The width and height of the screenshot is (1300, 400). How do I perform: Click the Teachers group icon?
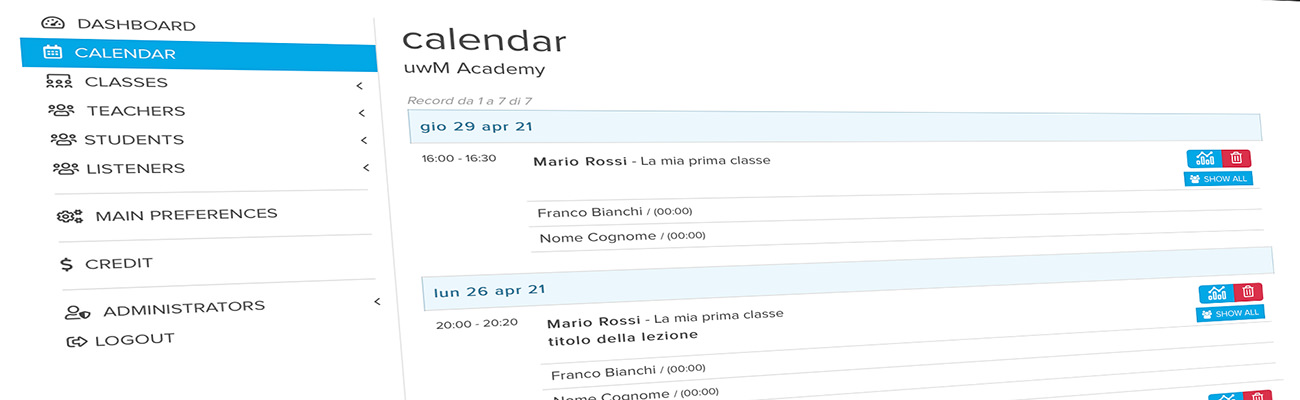(61, 111)
